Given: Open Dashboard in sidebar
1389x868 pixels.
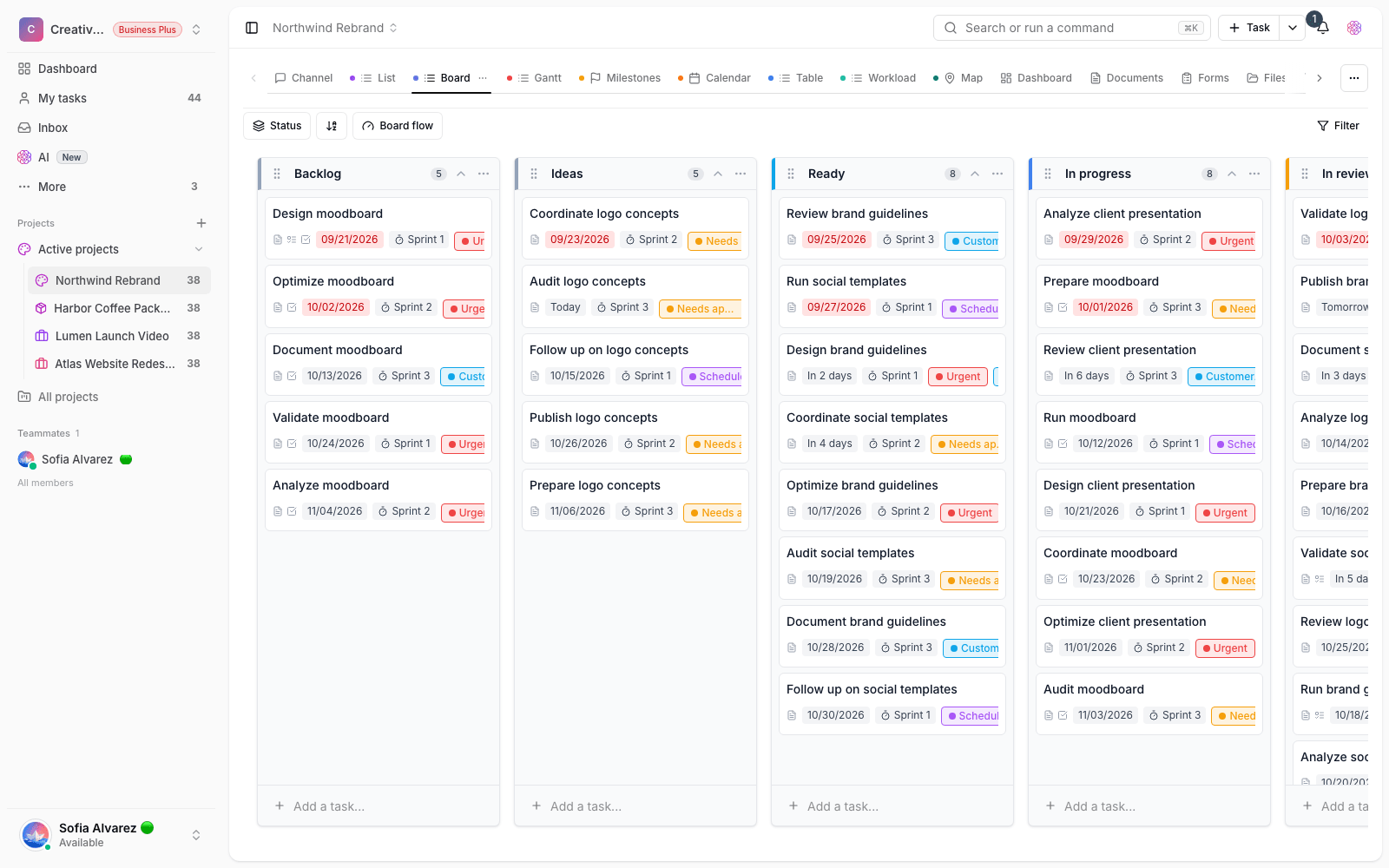Looking at the screenshot, I should pos(111,69).
